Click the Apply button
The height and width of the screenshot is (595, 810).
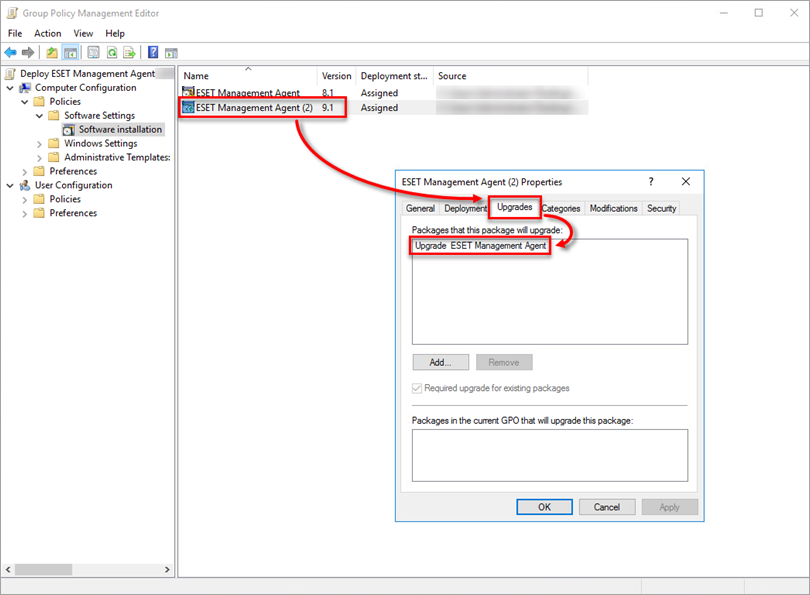[x=670, y=507]
